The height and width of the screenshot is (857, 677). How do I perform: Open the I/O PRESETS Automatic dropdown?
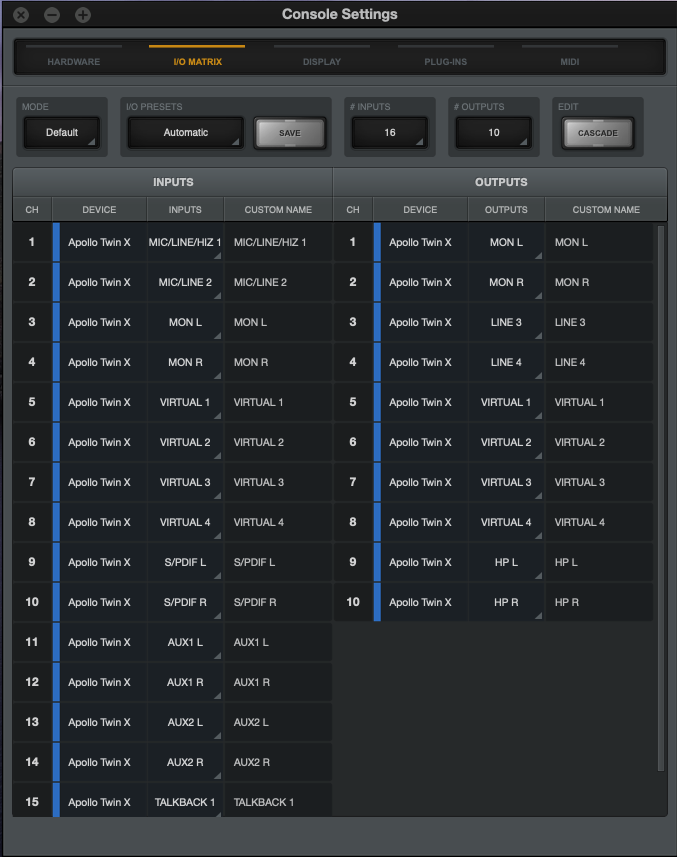tap(186, 133)
